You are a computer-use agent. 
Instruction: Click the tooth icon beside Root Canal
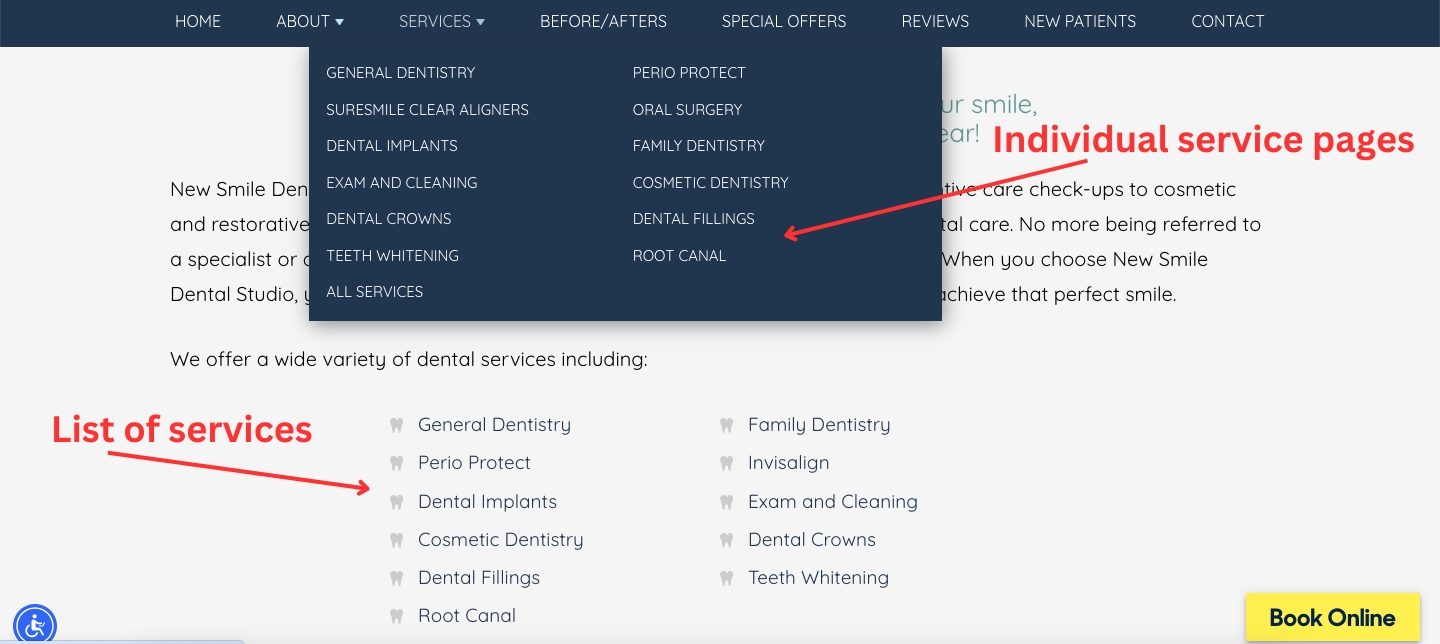tap(396, 615)
